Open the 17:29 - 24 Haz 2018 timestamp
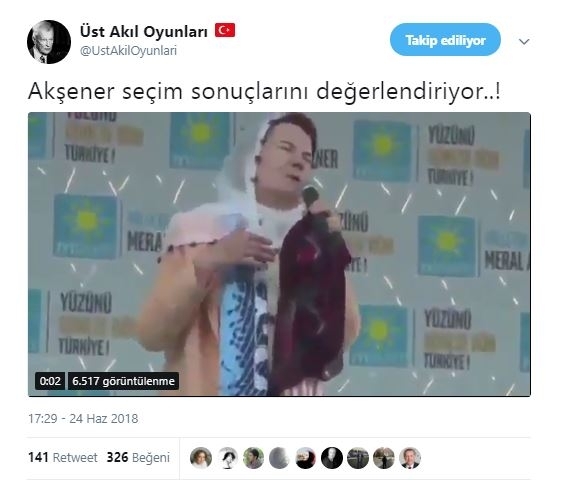Screen dimensions: 564x485 pos(83,418)
